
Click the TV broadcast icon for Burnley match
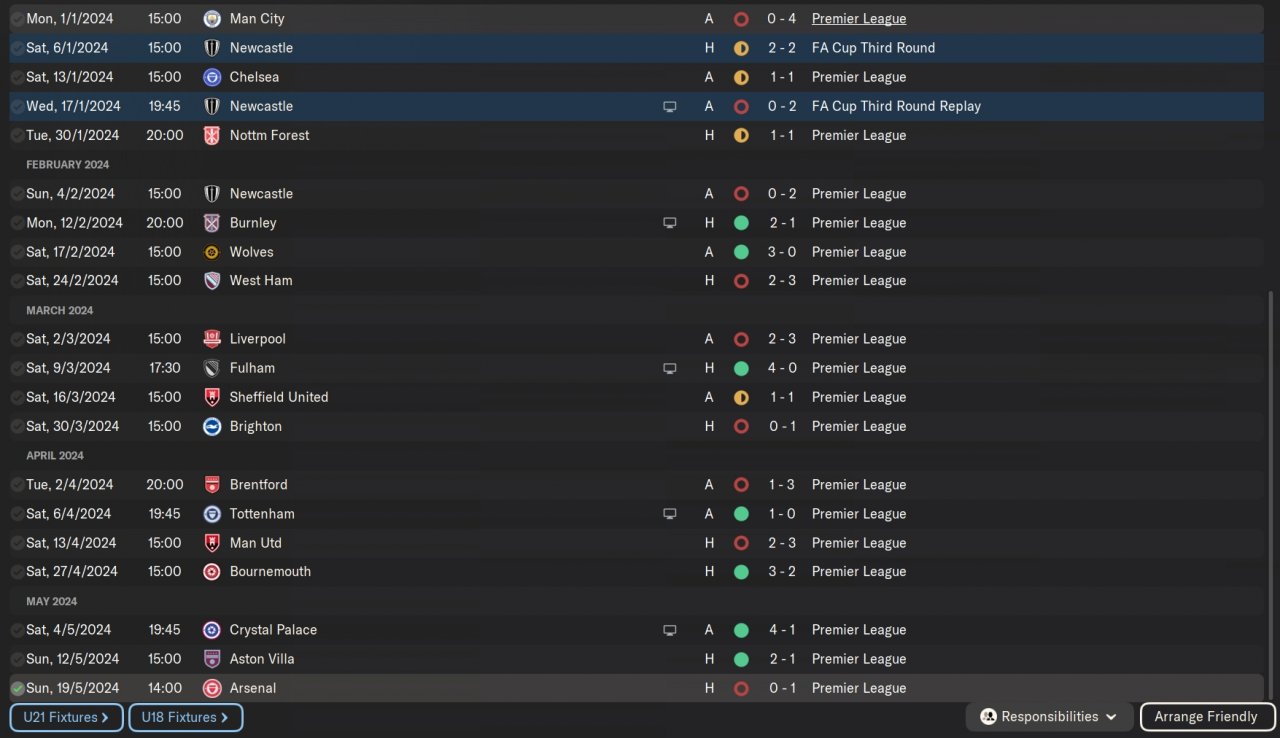click(670, 223)
